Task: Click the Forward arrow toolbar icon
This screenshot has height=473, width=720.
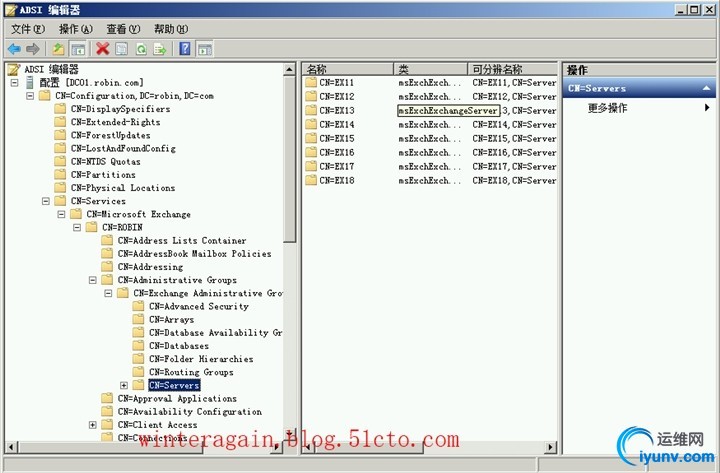Action: tap(33, 49)
